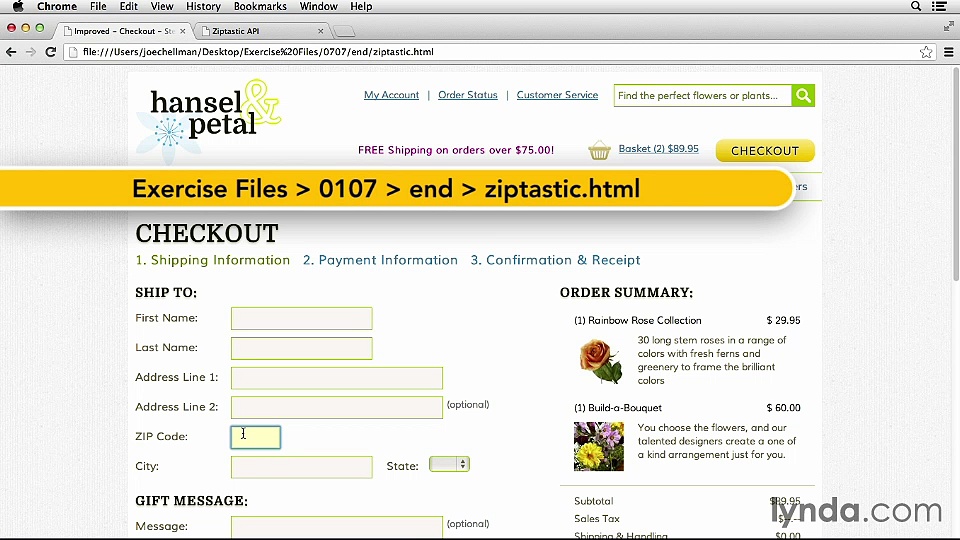Image resolution: width=960 pixels, height=540 pixels.
Task: Open the Basket (2) $89.95 link
Action: (x=658, y=149)
